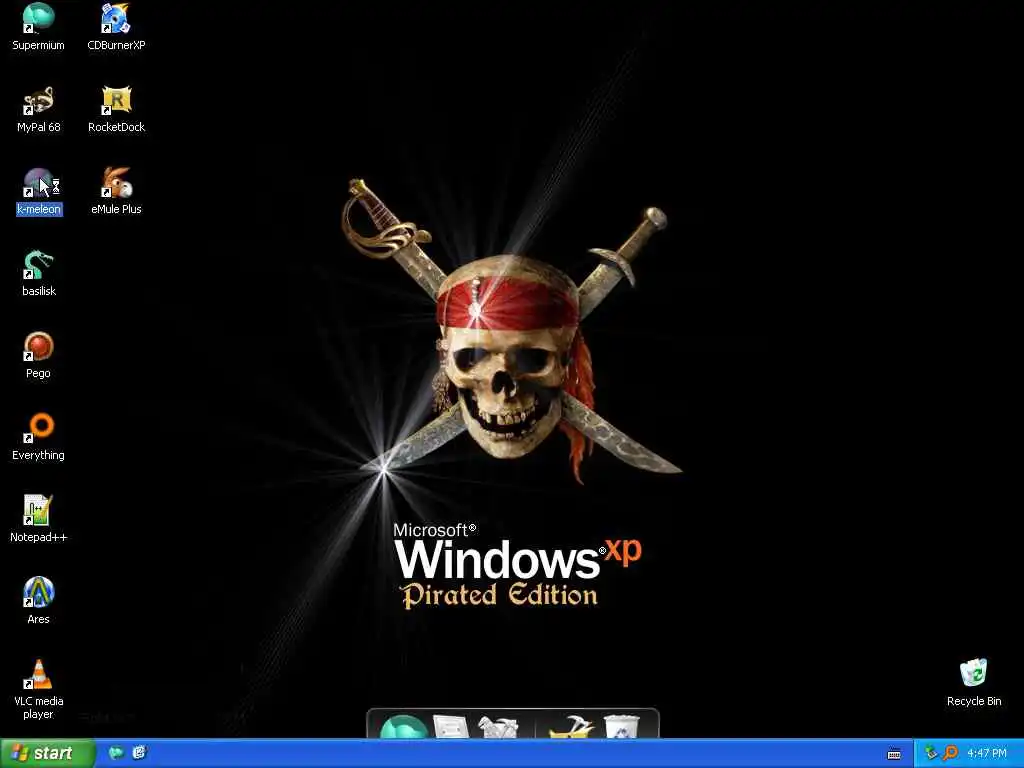This screenshot has width=1024, height=768.
Task: Launch eMule Plus from the desktop
Action: [x=116, y=191]
